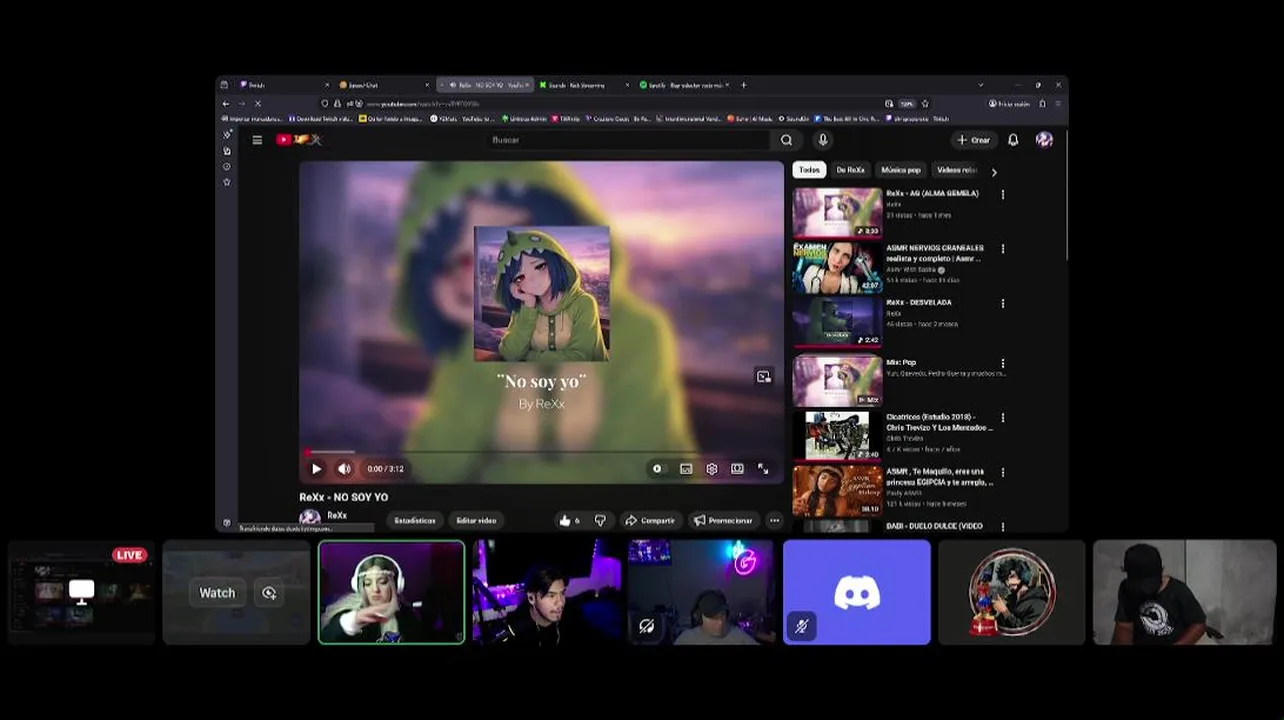Switch to the Spotify browser tab

click(683, 85)
